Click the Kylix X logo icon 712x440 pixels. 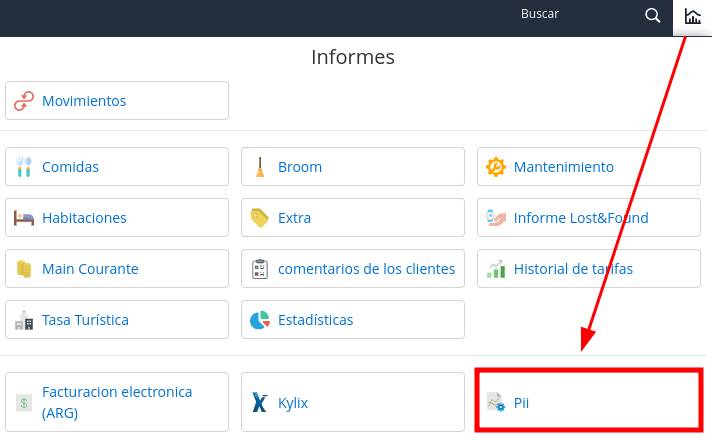pos(260,403)
